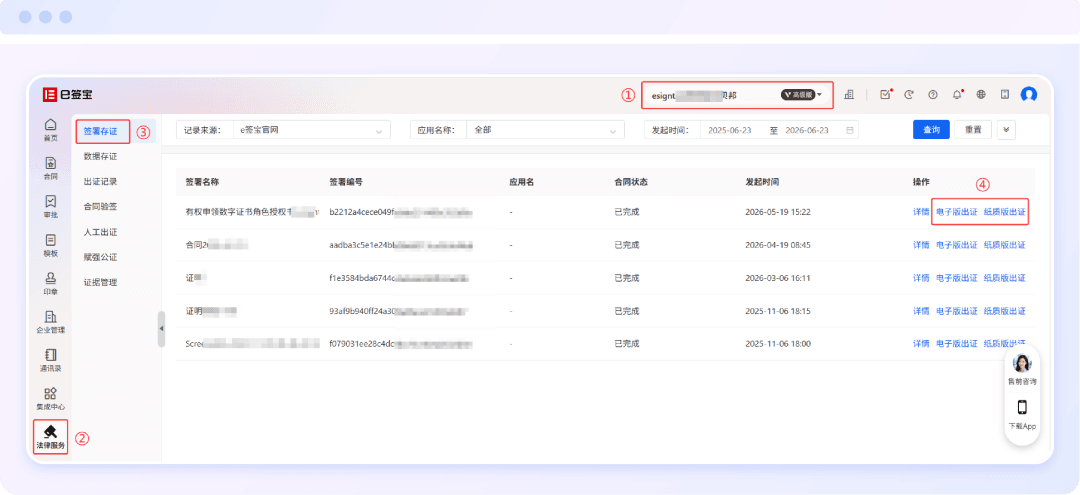Open the account switcher showing 高级版
The width and height of the screenshot is (1080, 495).
click(x=737, y=95)
